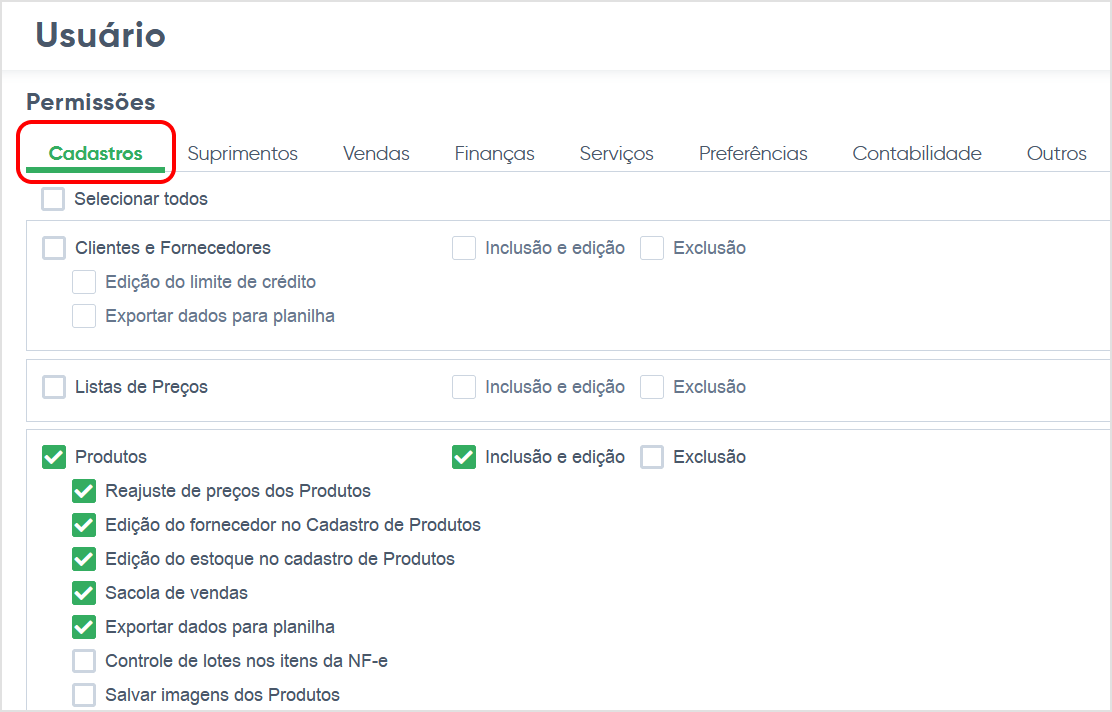
Task: Switch to the Contabilidade tab
Action: click(917, 153)
